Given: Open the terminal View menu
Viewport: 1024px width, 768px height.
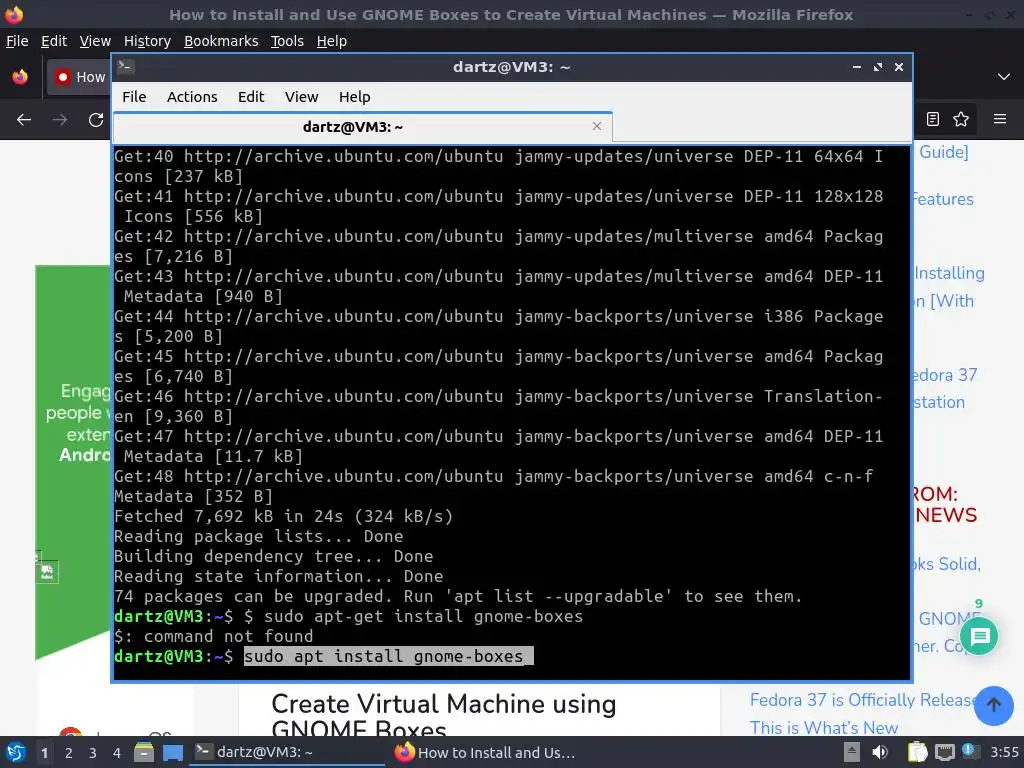Looking at the screenshot, I should point(301,97).
